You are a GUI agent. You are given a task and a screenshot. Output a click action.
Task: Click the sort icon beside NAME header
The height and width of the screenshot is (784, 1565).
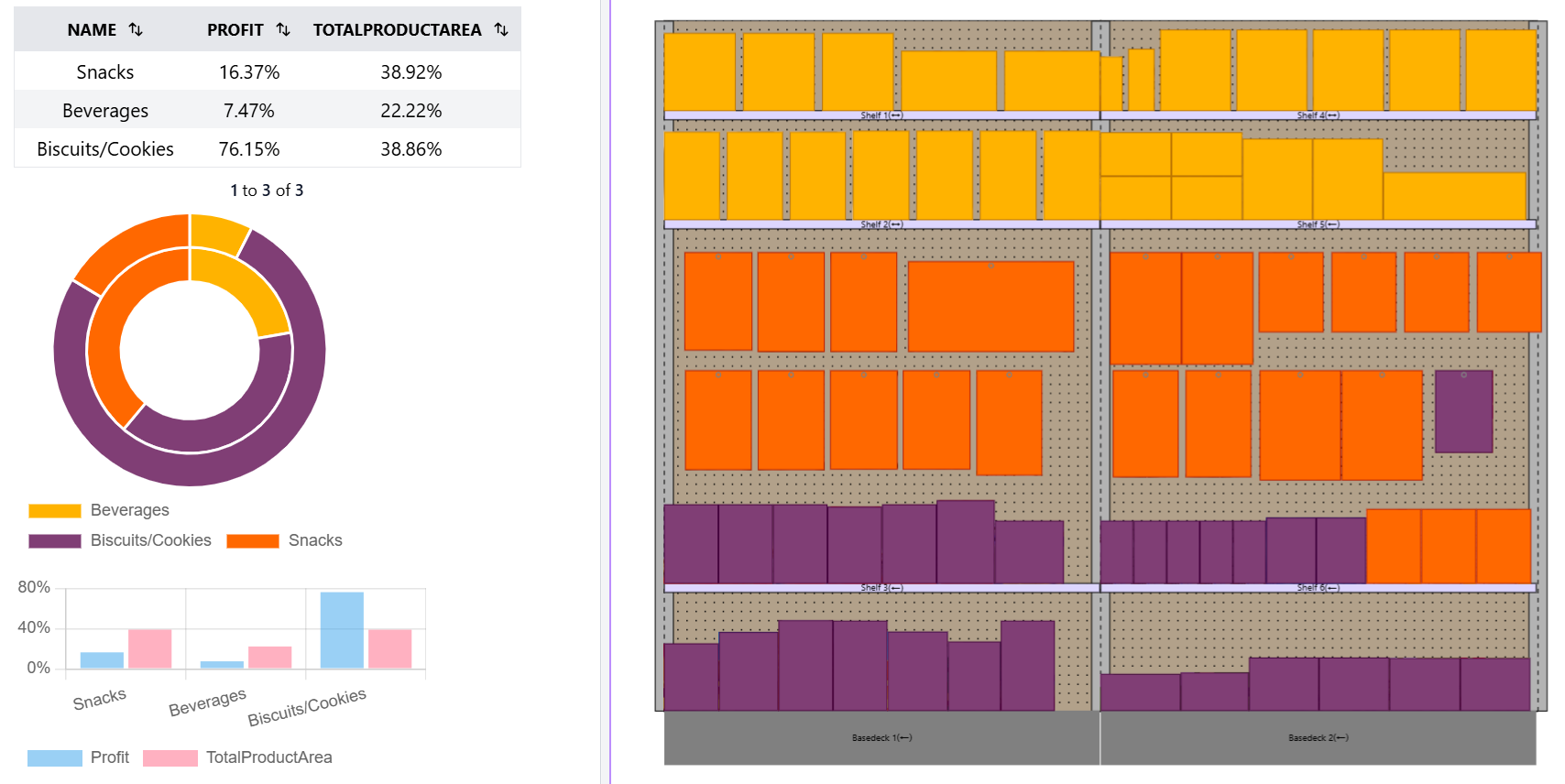tap(136, 29)
